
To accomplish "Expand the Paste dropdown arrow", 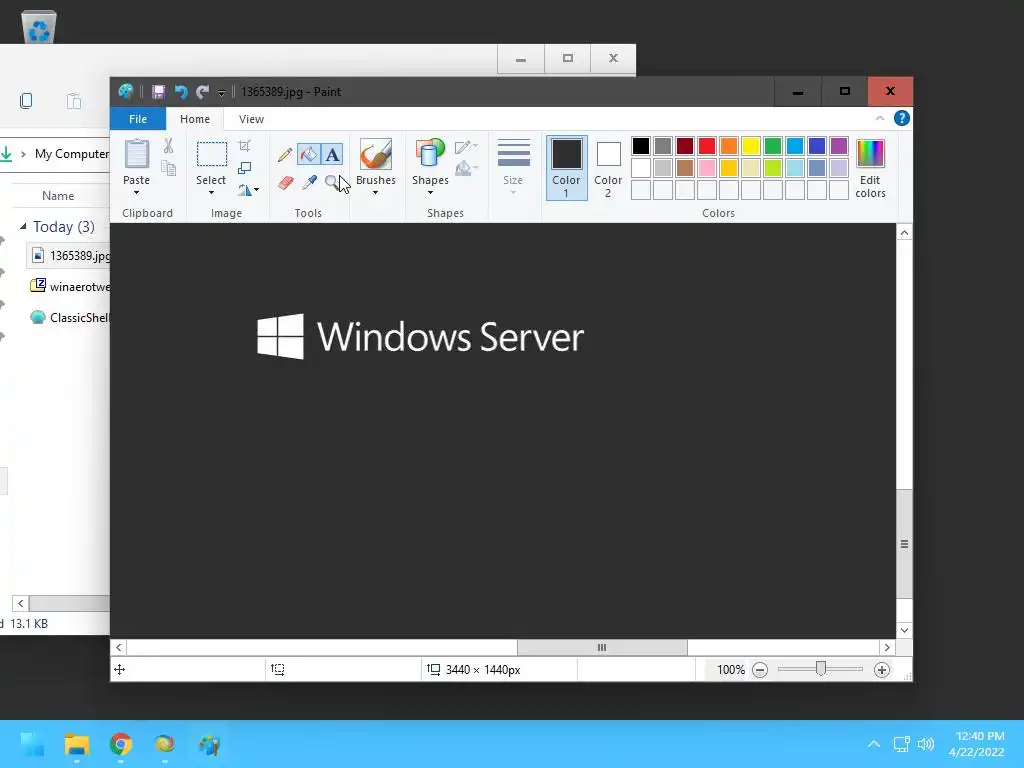I will click(x=136, y=193).
